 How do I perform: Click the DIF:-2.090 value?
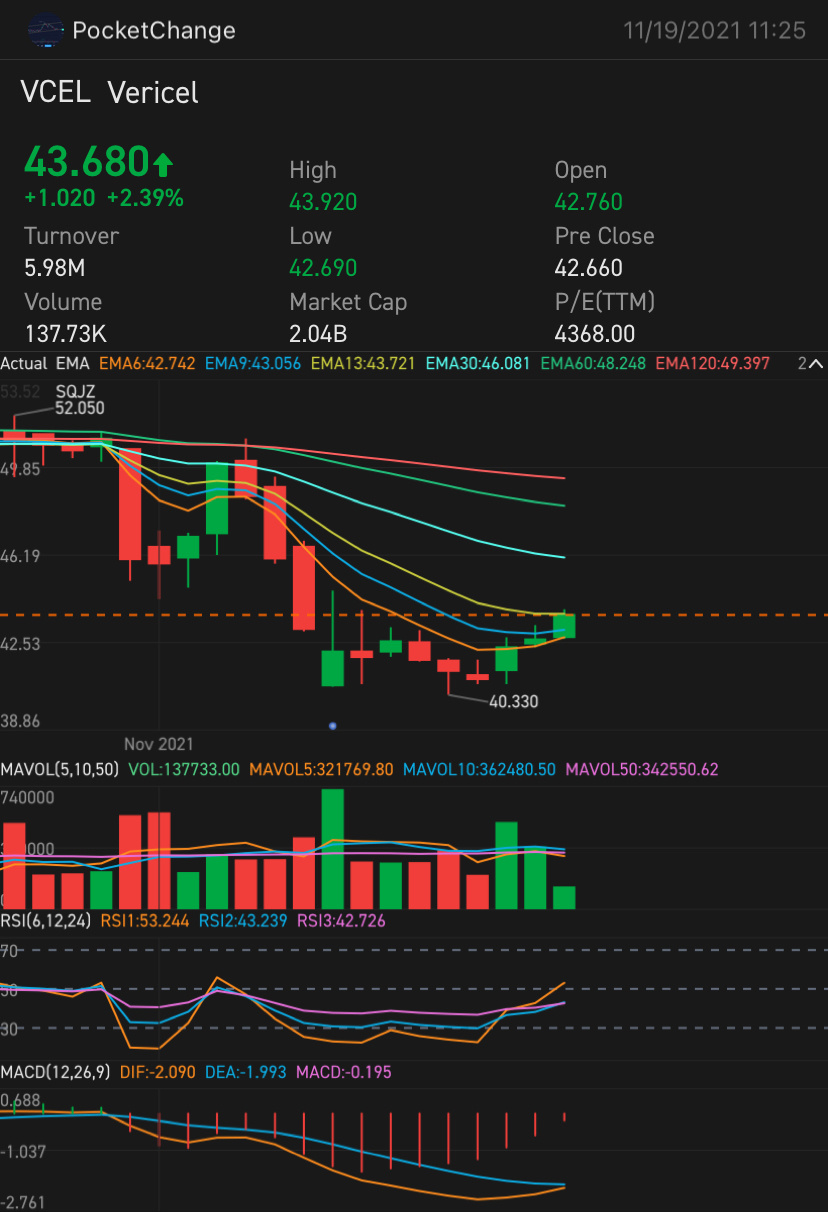[x=157, y=1072]
